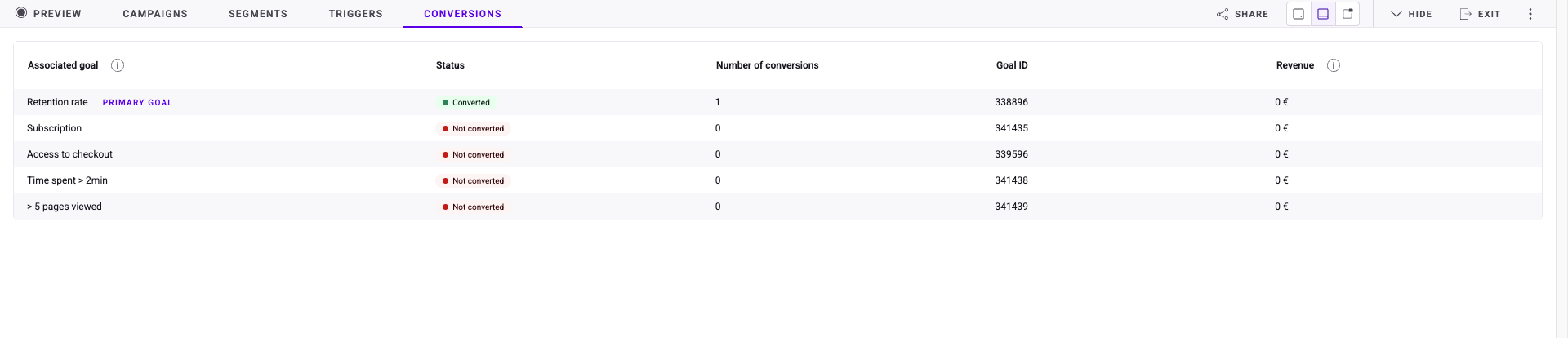The image size is (1568, 338).
Task: Click the info icon beside Associated goal
Action: 118,65
